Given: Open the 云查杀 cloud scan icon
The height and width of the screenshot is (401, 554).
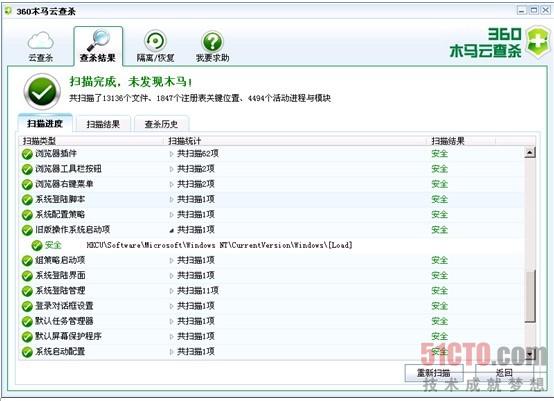Looking at the screenshot, I should [x=41, y=40].
